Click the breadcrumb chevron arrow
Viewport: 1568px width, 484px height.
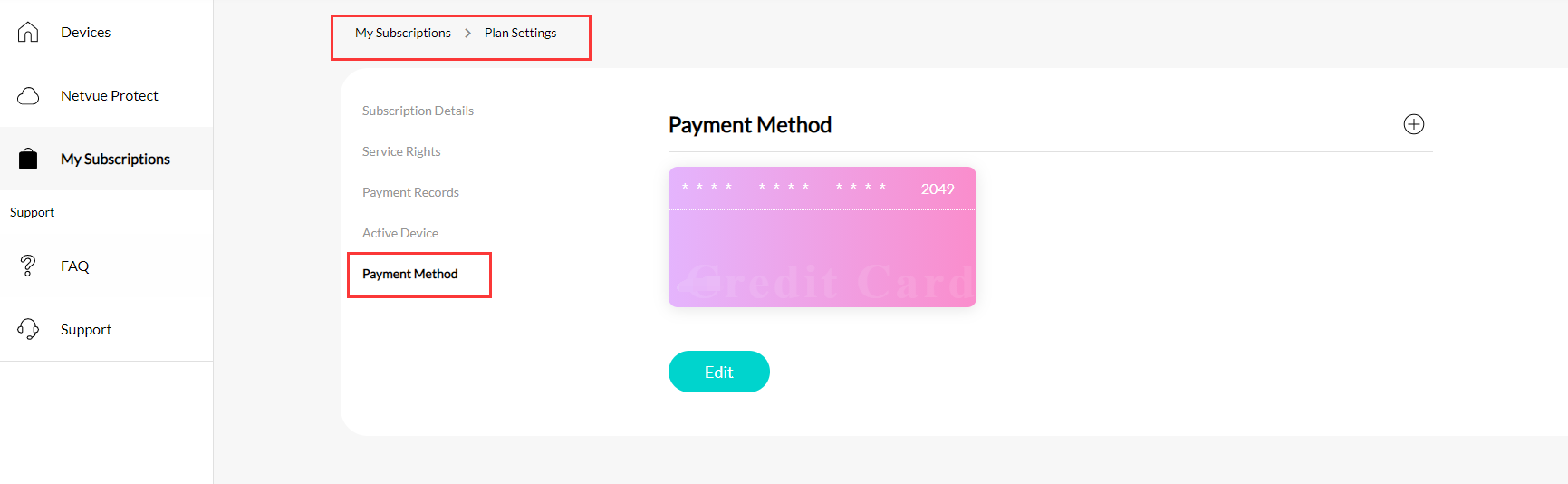[467, 33]
